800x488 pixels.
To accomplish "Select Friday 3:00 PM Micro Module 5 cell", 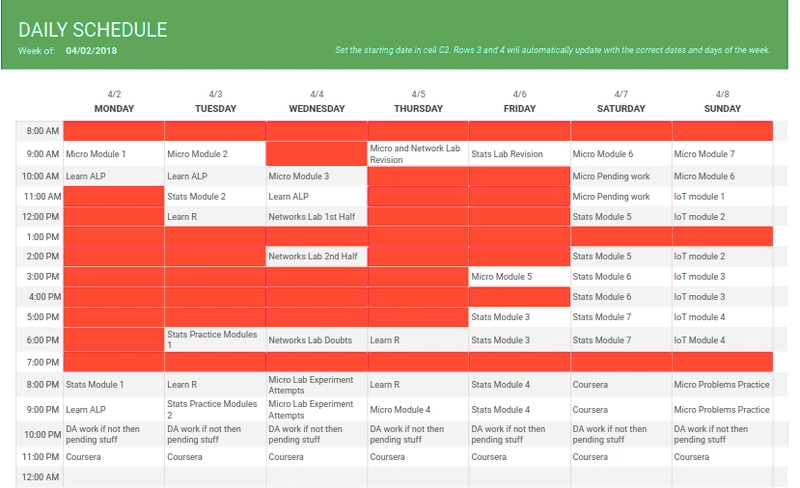I will pos(519,277).
